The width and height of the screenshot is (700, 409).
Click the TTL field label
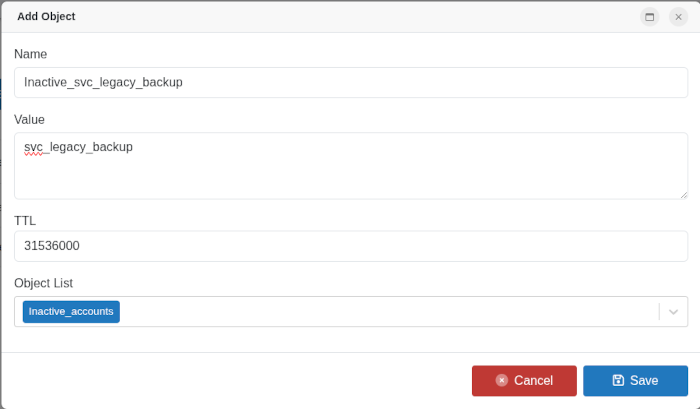(x=25, y=220)
